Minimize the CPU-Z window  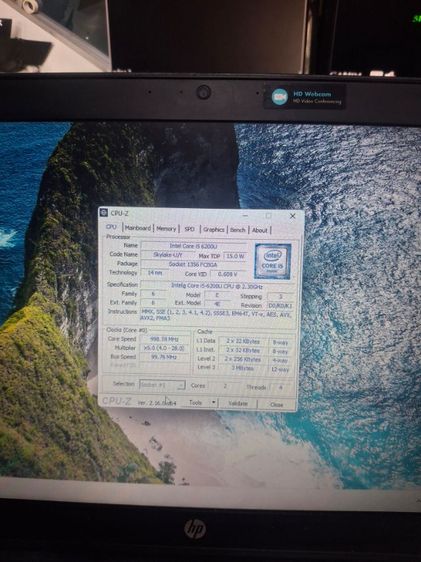click(245, 215)
